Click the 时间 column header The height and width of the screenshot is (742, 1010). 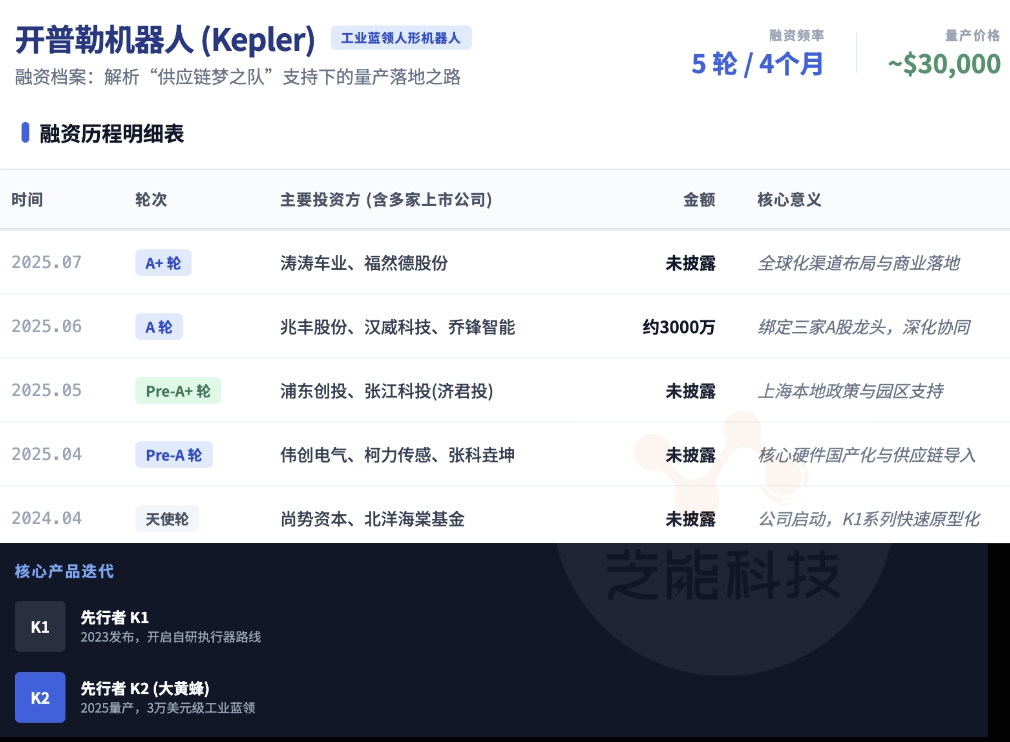pyautogui.click(x=28, y=200)
